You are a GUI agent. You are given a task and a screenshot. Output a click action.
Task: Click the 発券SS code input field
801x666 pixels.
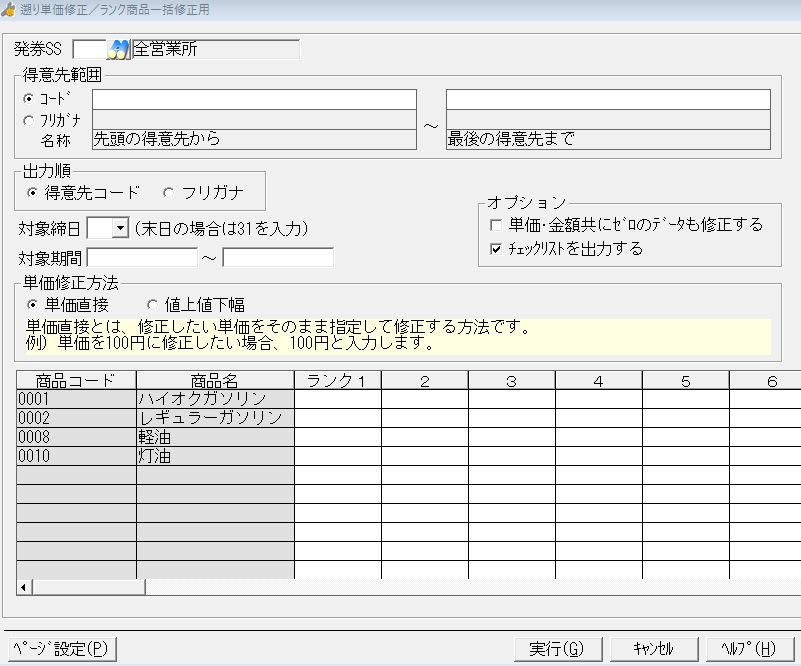(x=88, y=49)
